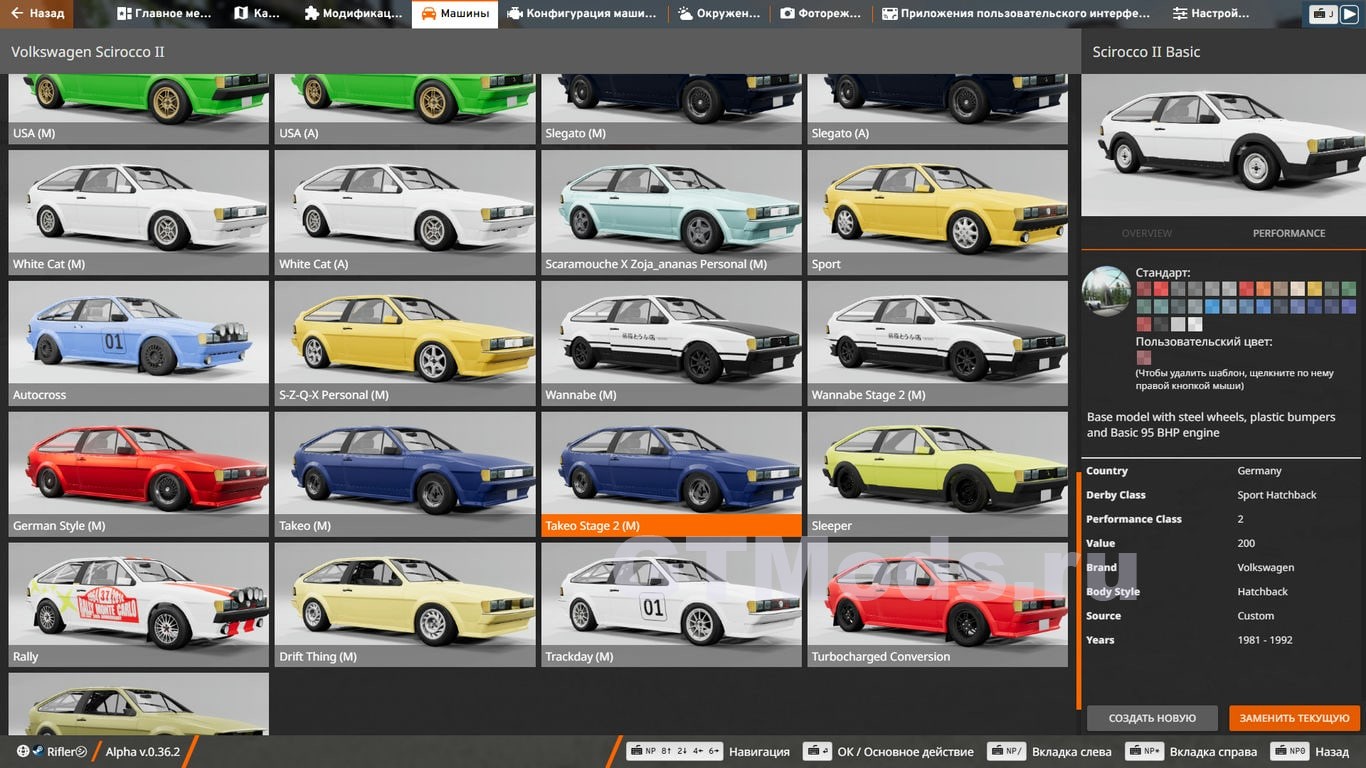Viewport: 1366px width, 768px height.
Task: Click the Country value Germany
Action: [x=1259, y=471]
